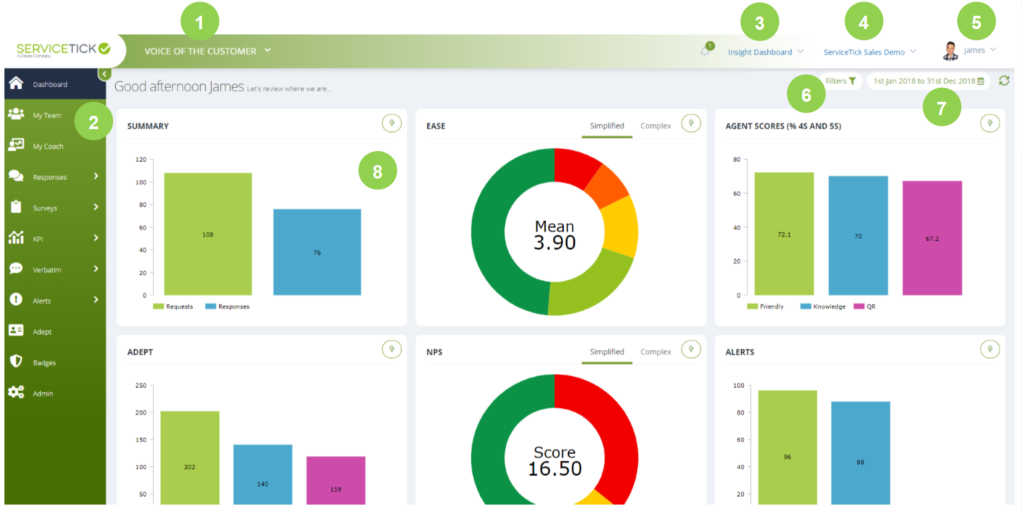This screenshot has width=1022, height=512.
Task: Click the insight bulb on Adept card
Action: pyautogui.click(x=392, y=349)
